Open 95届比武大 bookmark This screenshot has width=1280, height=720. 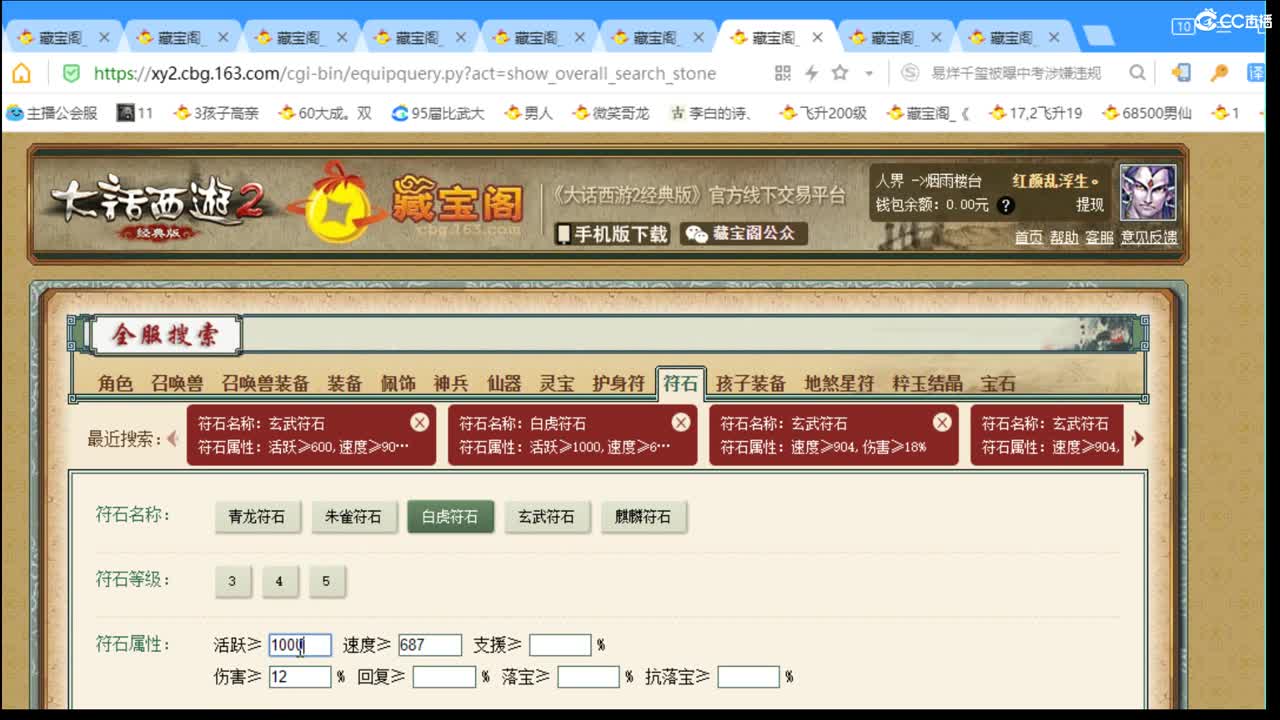click(x=438, y=113)
